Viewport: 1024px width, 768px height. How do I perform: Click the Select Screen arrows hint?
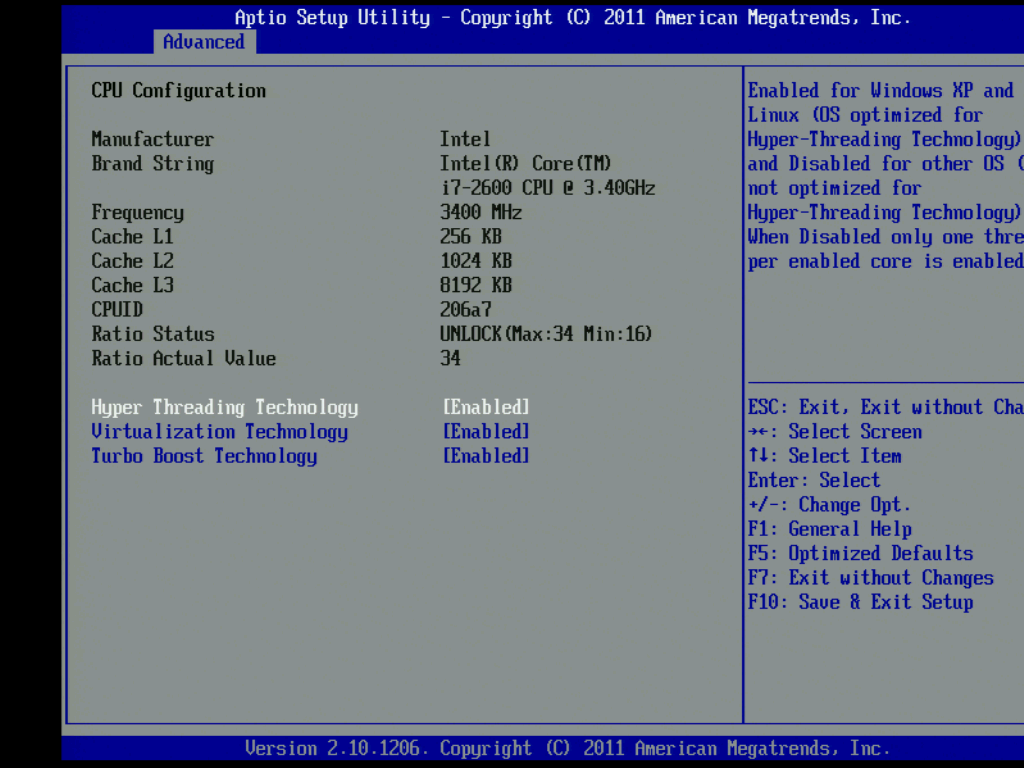[835, 432]
